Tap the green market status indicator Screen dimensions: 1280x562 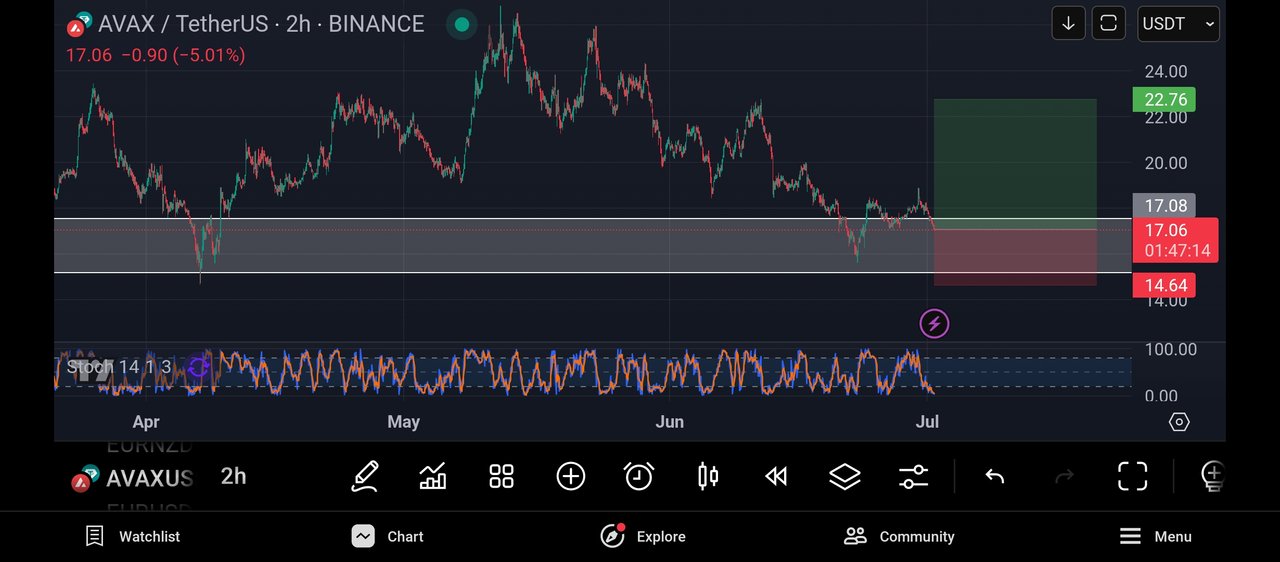point(461,24)
